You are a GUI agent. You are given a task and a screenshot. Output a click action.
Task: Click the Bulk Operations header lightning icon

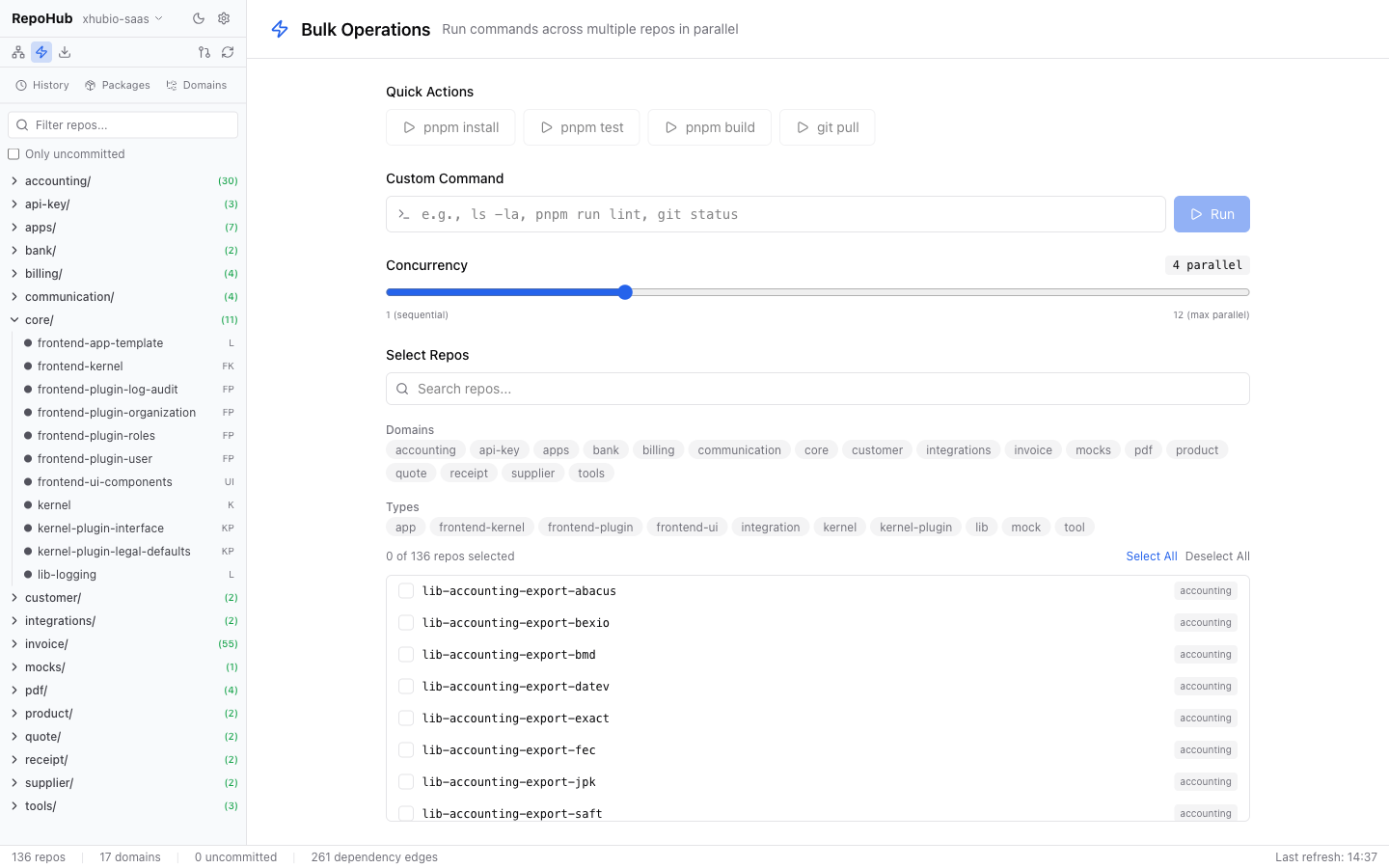pyautogui.click(x=280, y=29)
